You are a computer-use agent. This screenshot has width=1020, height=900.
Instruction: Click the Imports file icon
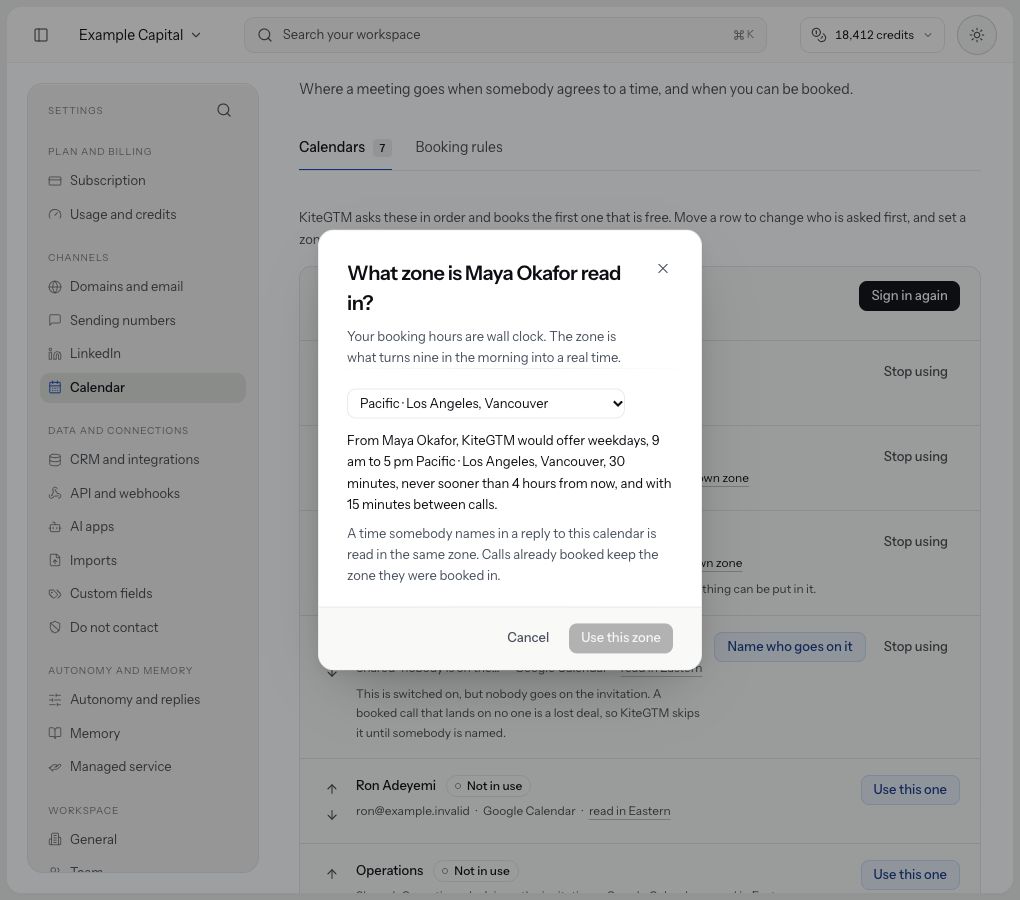55,561
